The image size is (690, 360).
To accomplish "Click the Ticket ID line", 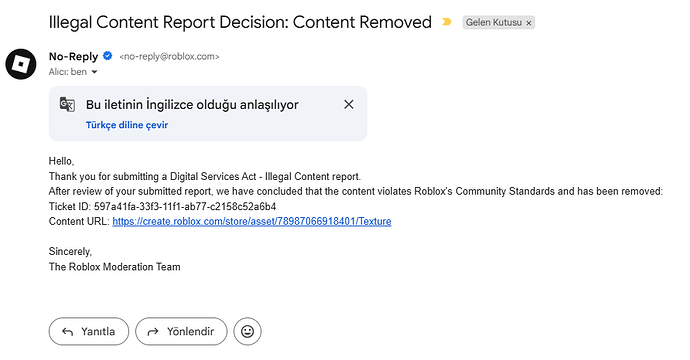I will click(x=162, y=206).
